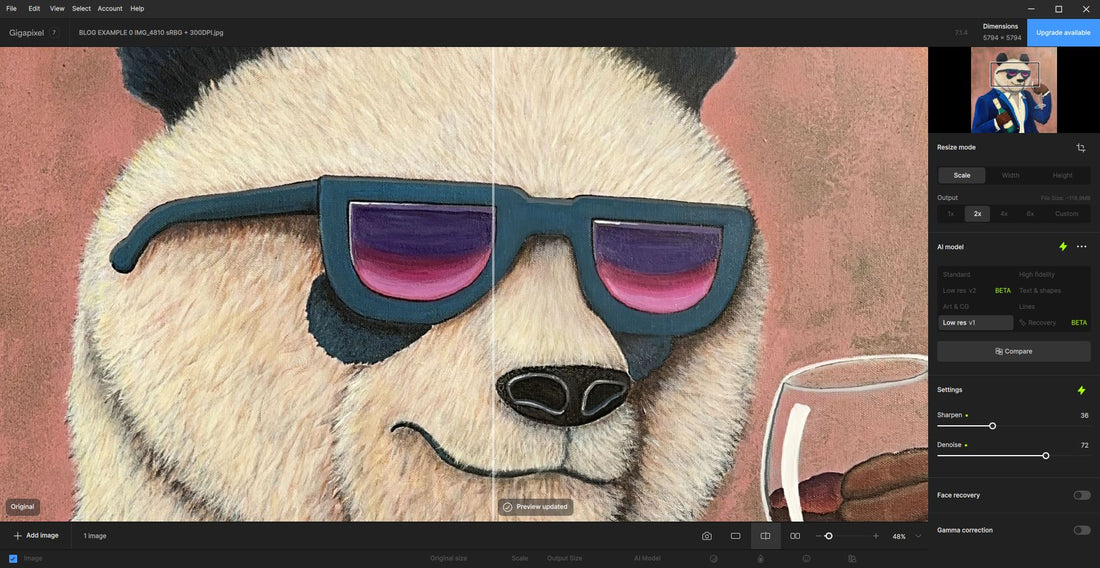1100x568 pixels.
Task: Select the Width resize mode tab
Action: click(x=1011, y=175)
